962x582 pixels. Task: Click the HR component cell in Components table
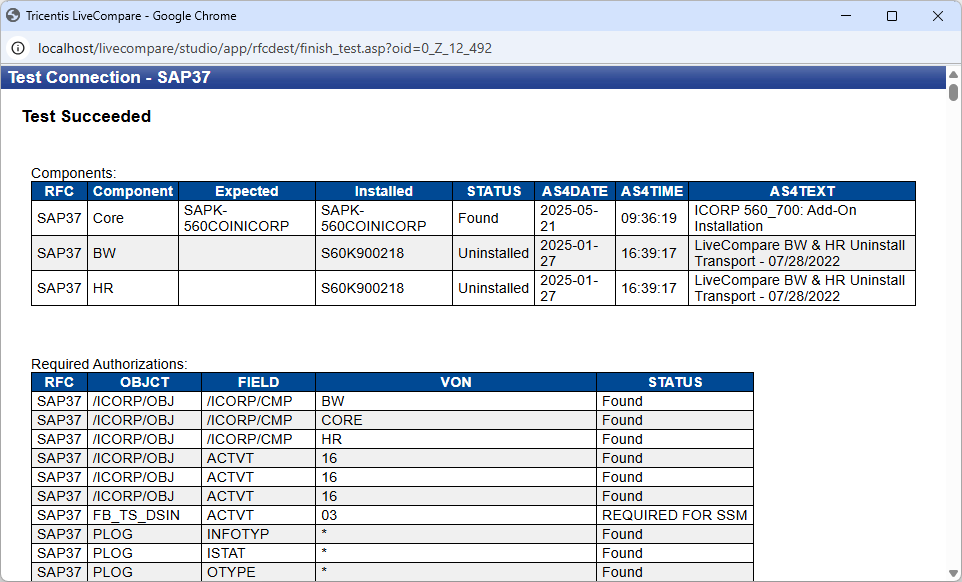pyautogui.click(x=133, y=288)
